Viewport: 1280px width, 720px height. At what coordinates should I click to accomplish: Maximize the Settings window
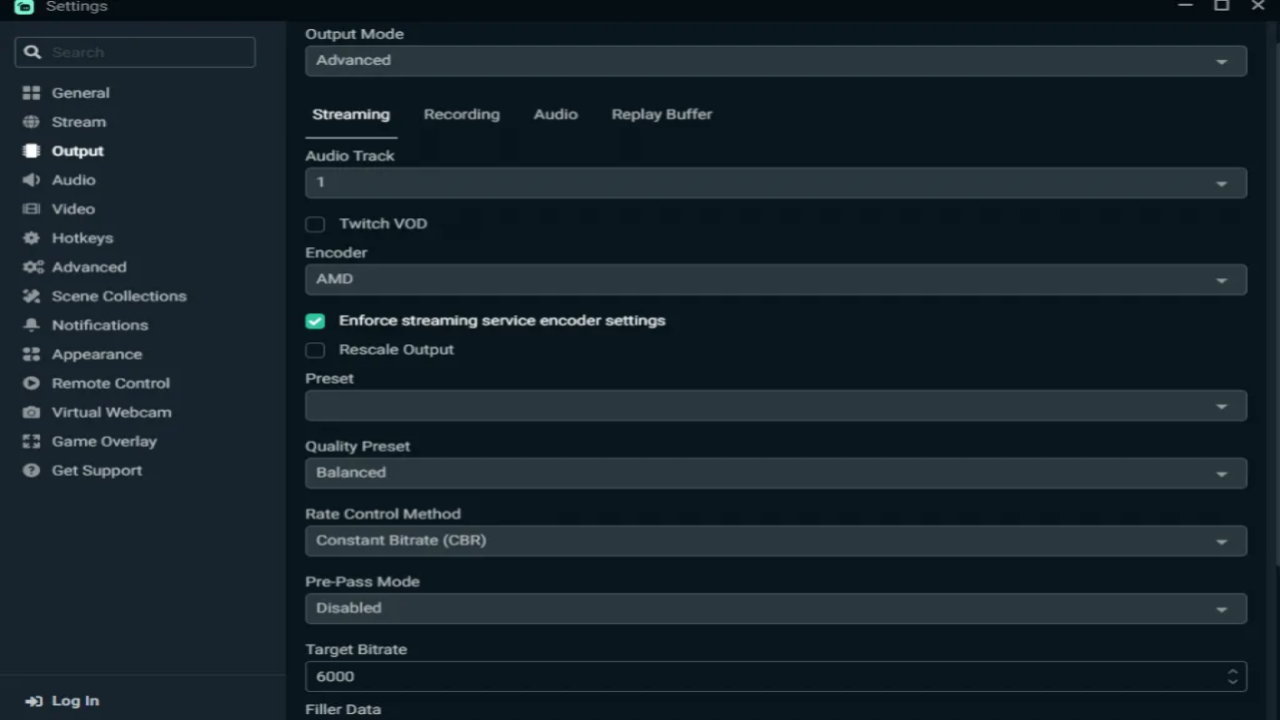coord(1222,6)
